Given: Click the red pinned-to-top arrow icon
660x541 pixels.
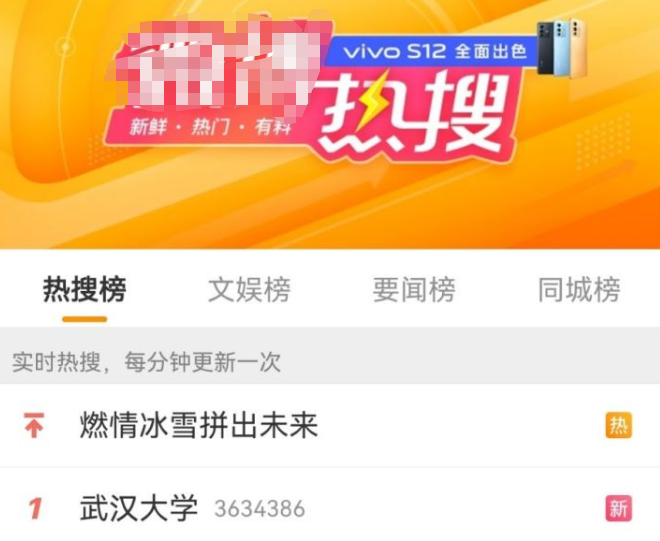Looking at the screenshot, I should click(x=34, y=425).
